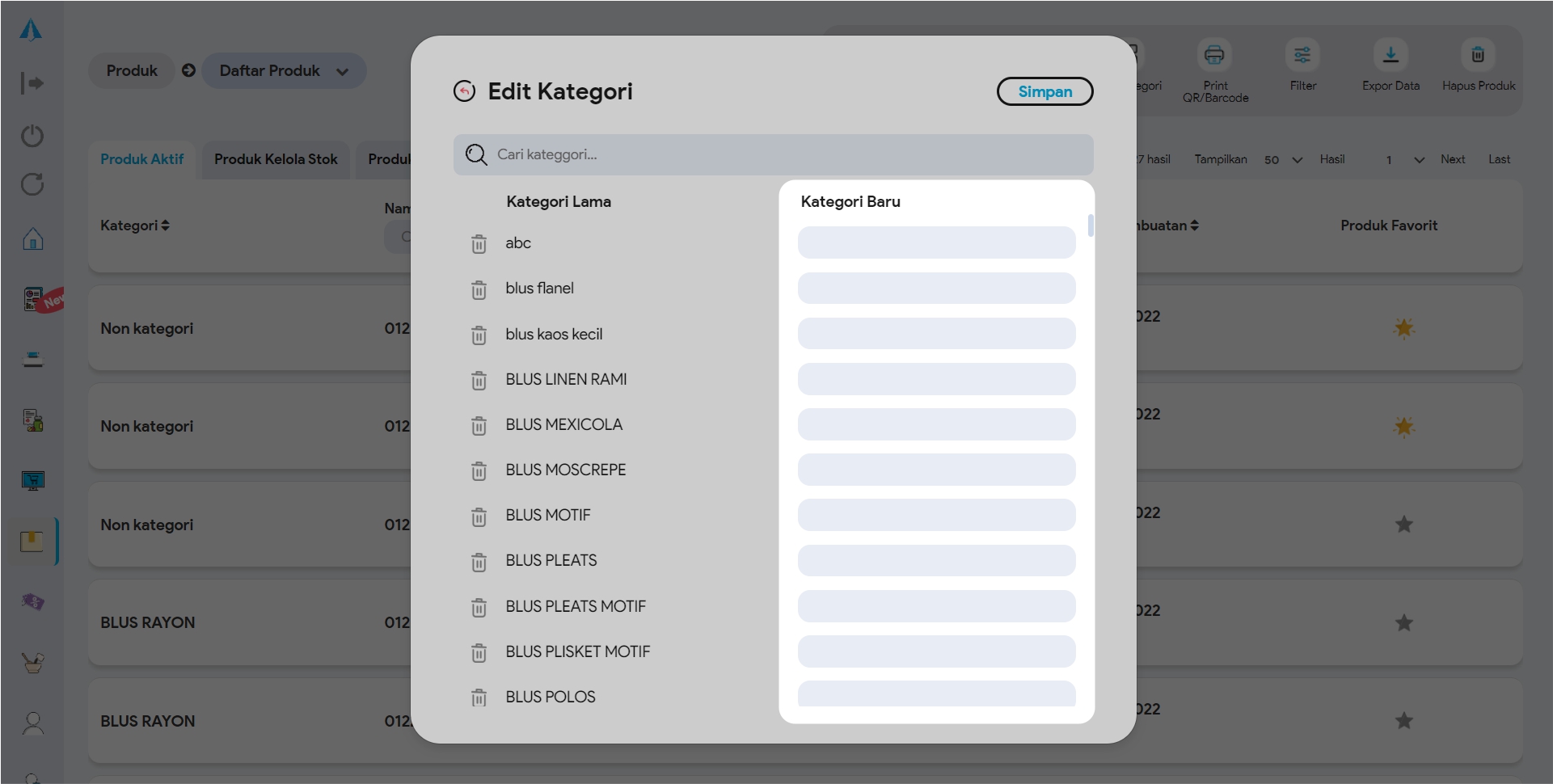Delete the BLUS MOTIF category via trash icon
The height and width of the screenshot is (784, 1553).
tap(479, 516)
